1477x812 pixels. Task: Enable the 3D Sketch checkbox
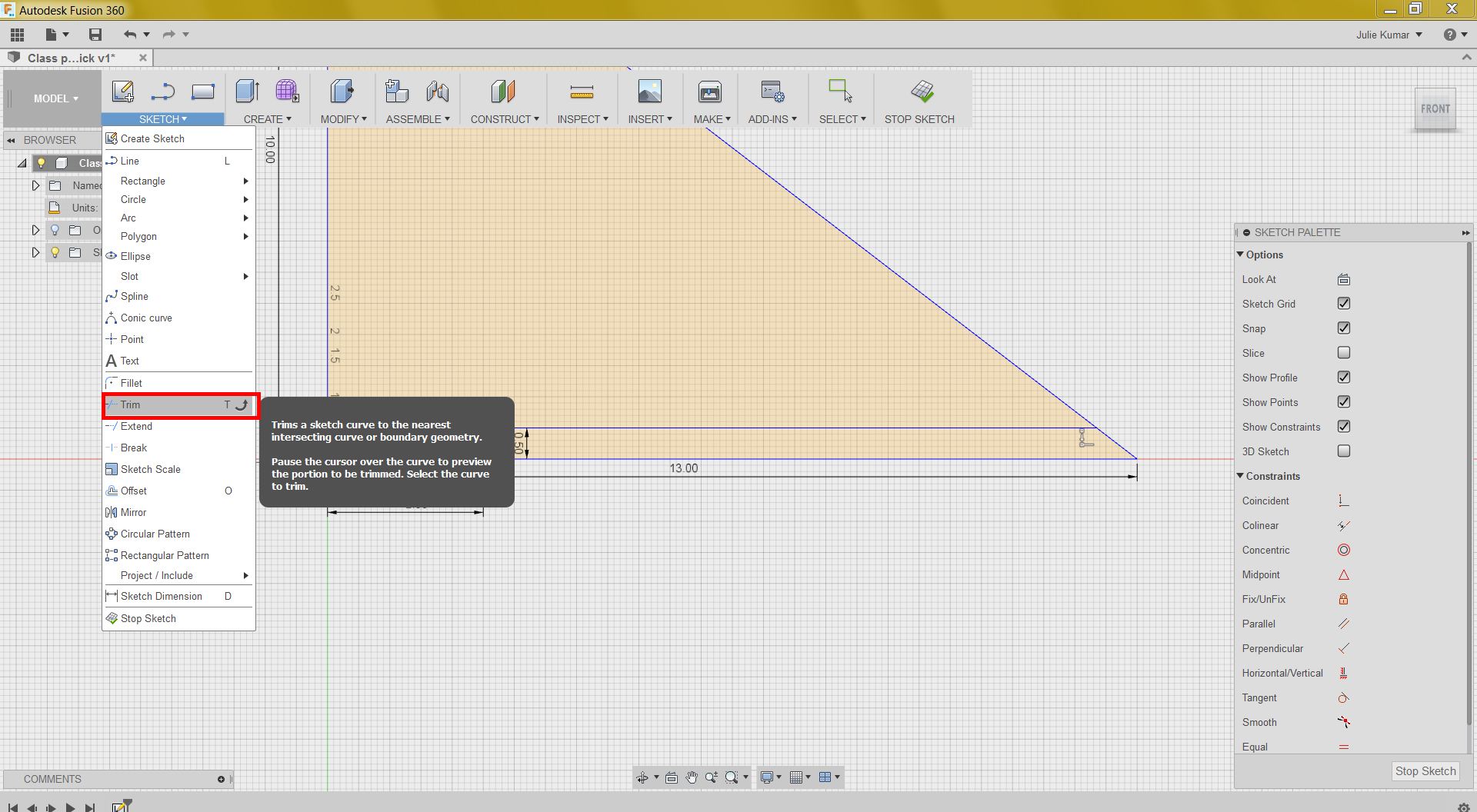[1344, 451]
